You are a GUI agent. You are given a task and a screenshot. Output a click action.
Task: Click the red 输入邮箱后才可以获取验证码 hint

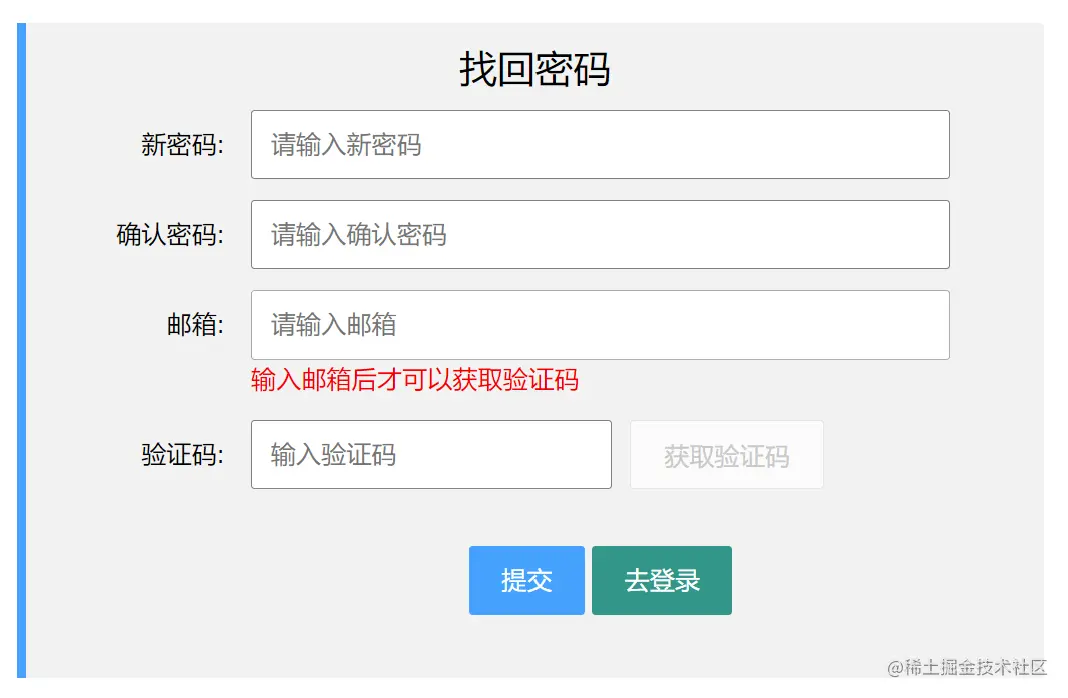point(415,380)
